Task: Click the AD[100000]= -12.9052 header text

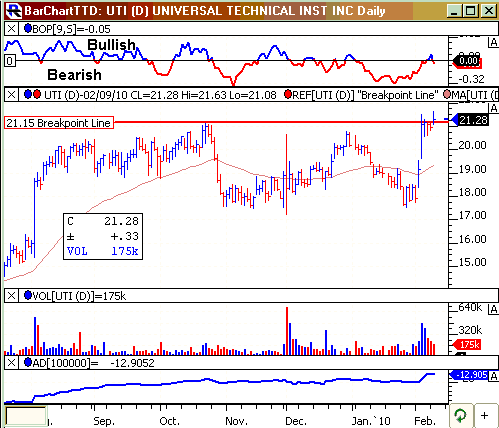Action: 94,363
